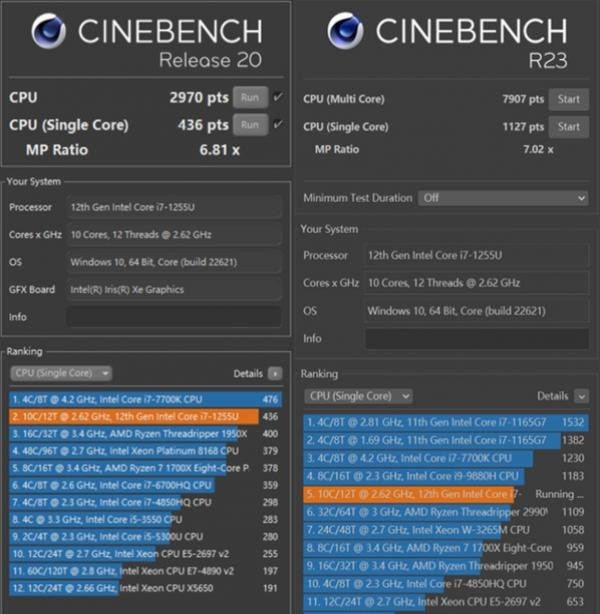This screenshot has width=600, height=614.
Task: Click GFX Board field Intel Iris Xe Graphics
Action: (x=174, y=290)
